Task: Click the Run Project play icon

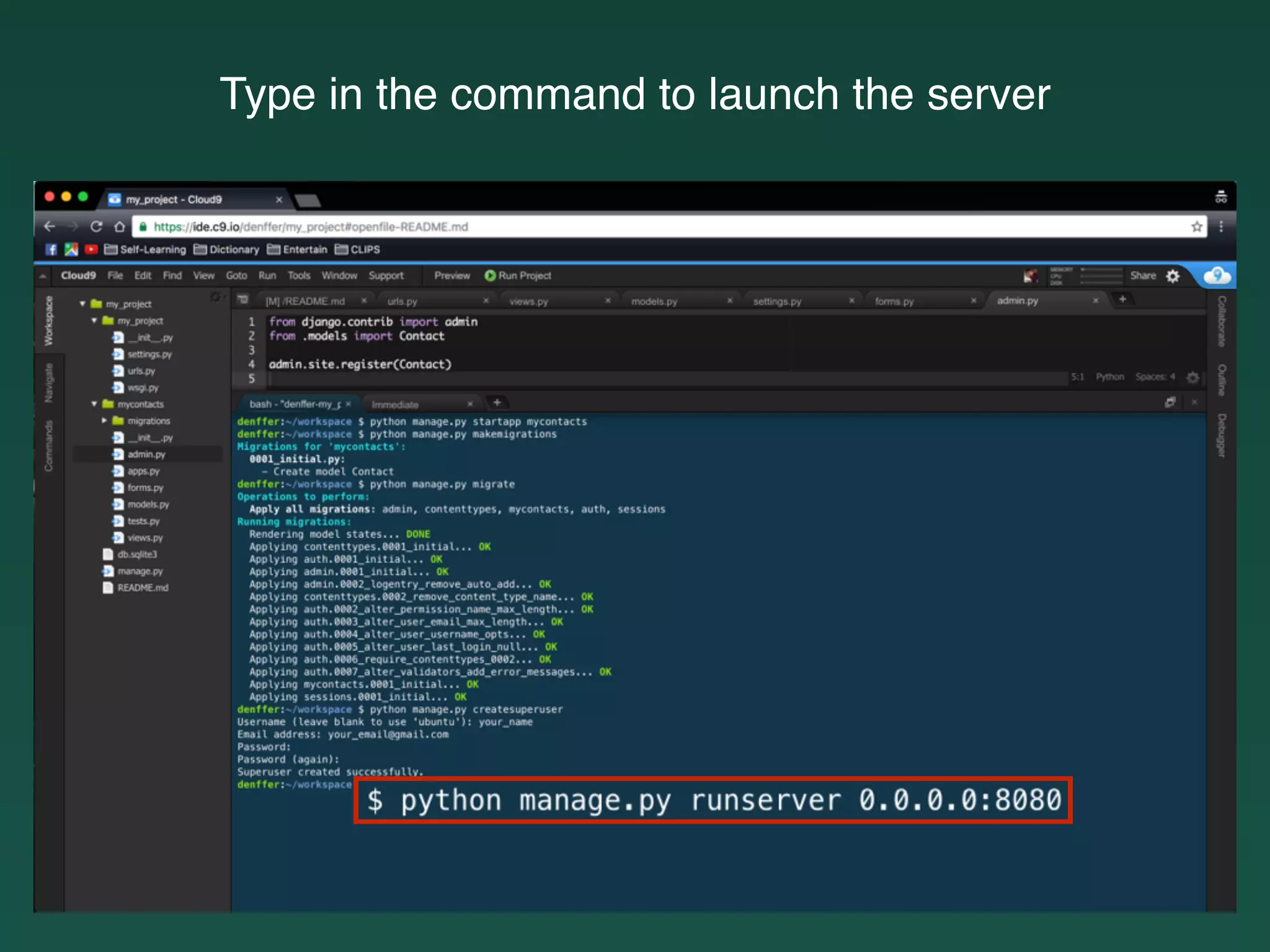Action: click(490, 276)
